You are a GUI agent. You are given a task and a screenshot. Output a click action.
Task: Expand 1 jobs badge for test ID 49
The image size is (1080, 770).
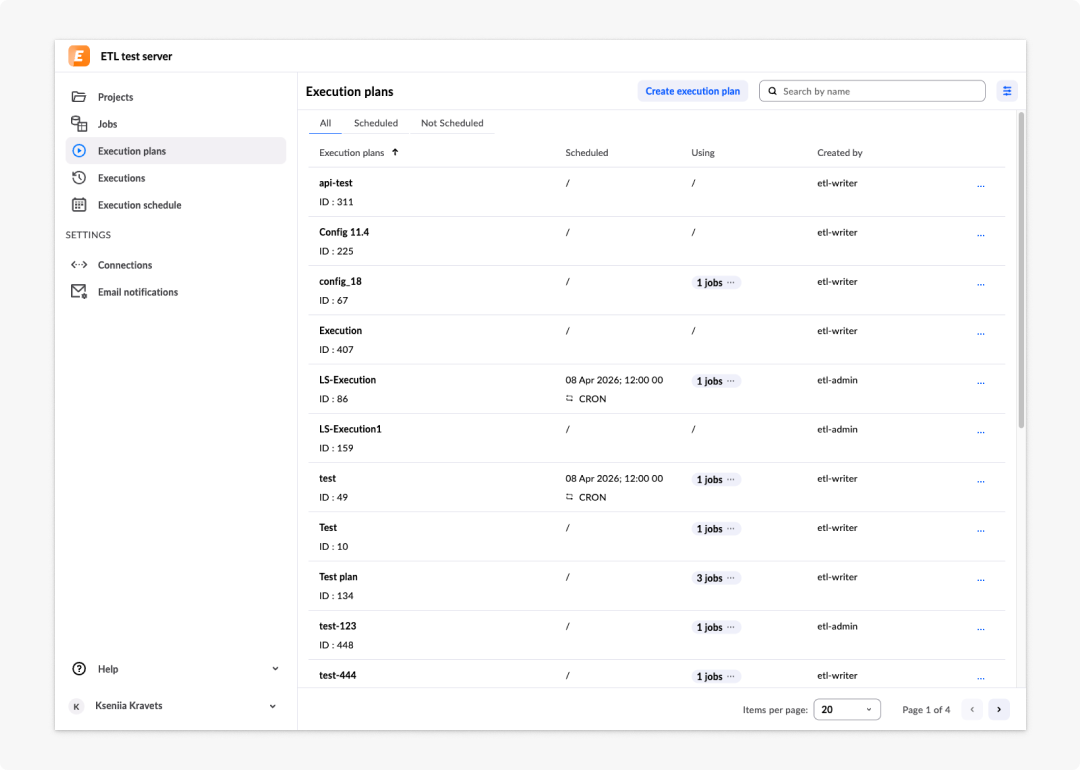[x=716, y=479]
